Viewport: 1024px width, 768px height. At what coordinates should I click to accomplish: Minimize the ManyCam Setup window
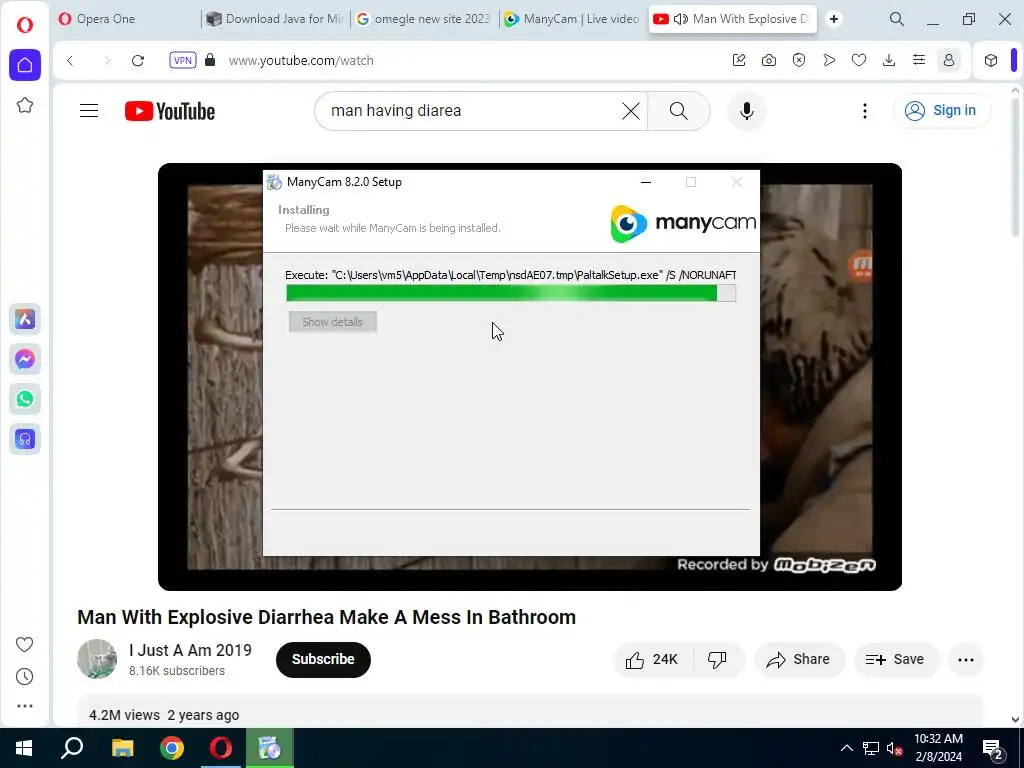coord(646,182)
